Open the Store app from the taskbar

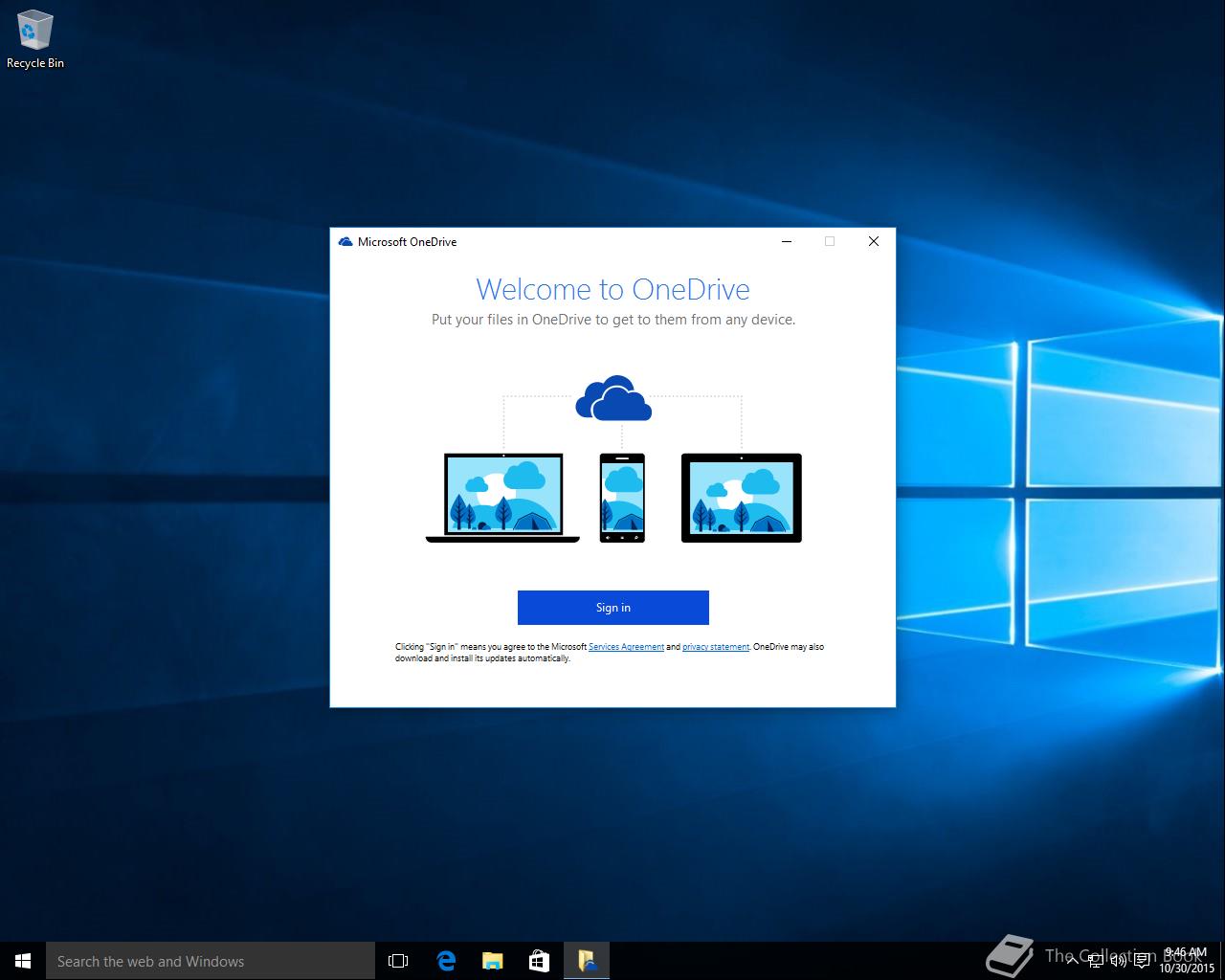pos(540,961)
